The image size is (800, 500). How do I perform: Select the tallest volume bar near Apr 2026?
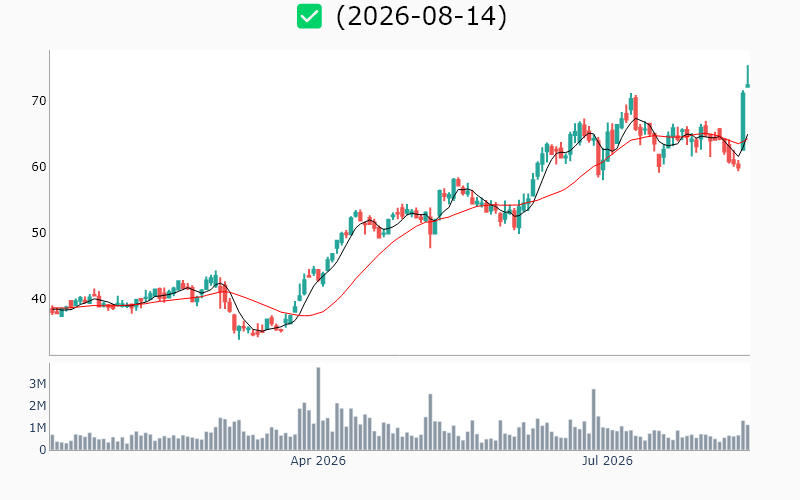pyautogui.click(x=318, y=409)
